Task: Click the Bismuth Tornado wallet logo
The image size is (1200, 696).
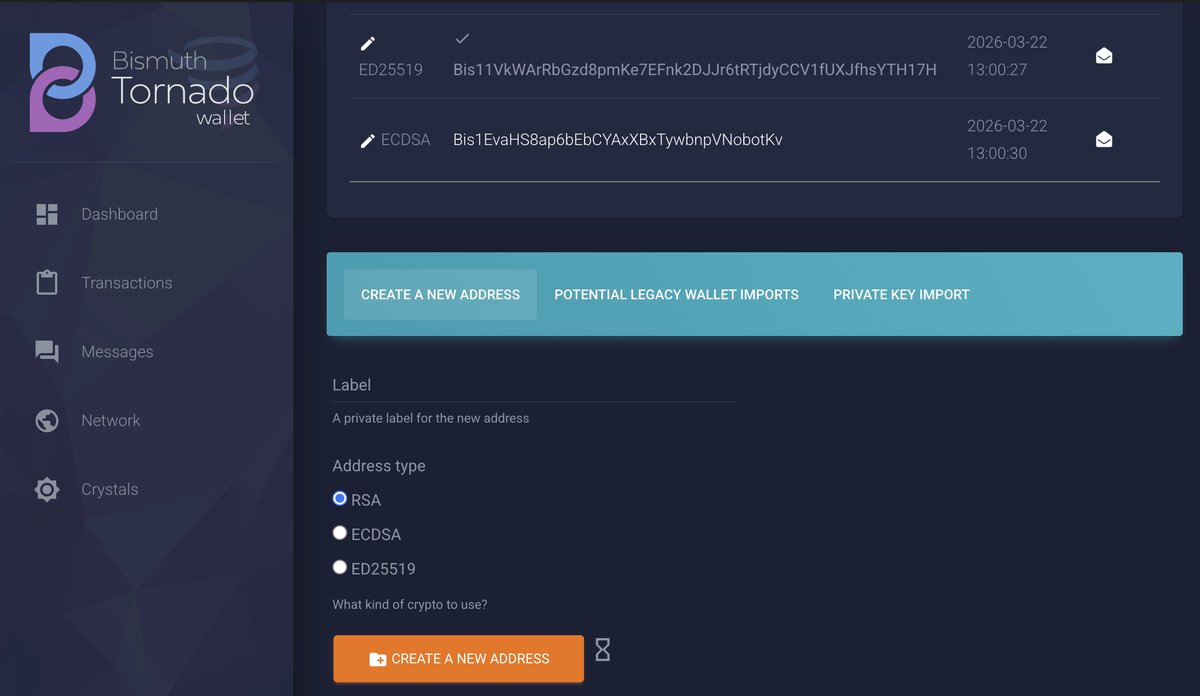Action: click(x=142, y=82)
